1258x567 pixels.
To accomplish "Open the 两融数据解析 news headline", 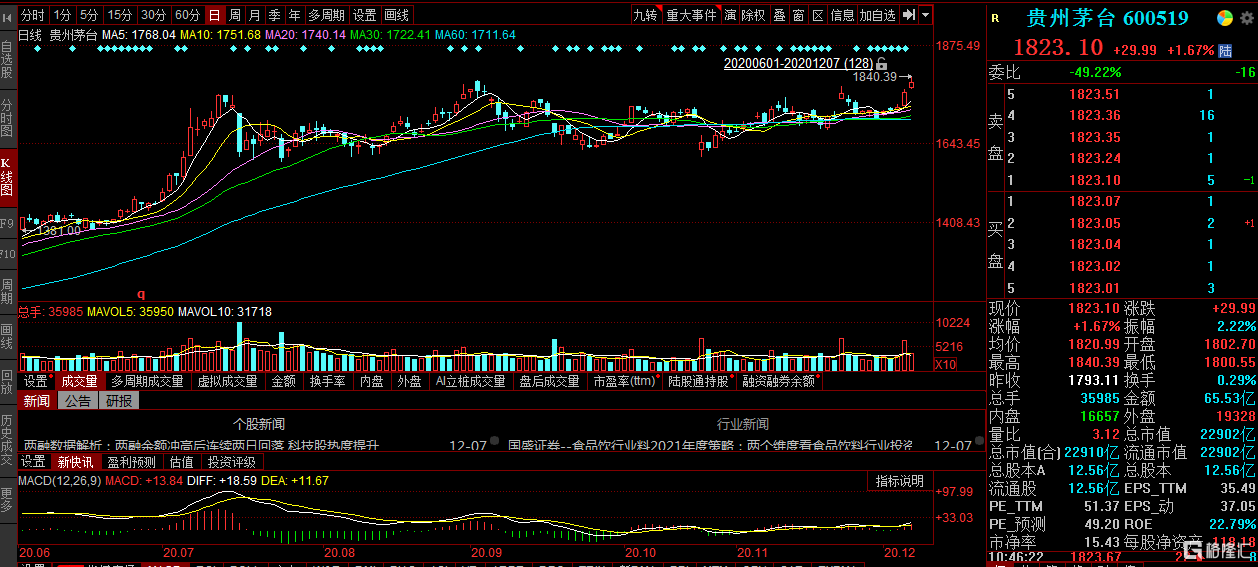I will click(200, 445).
